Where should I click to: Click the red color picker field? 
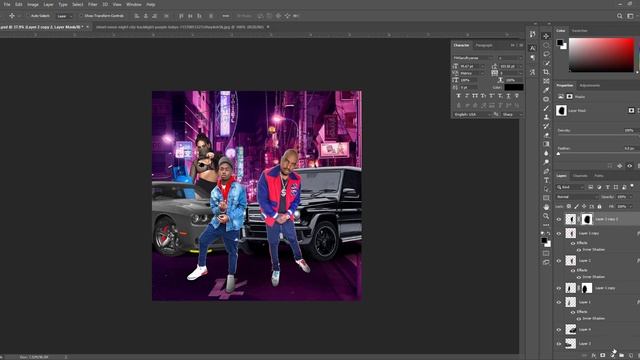pyautogui.click(x=601, y=55)
